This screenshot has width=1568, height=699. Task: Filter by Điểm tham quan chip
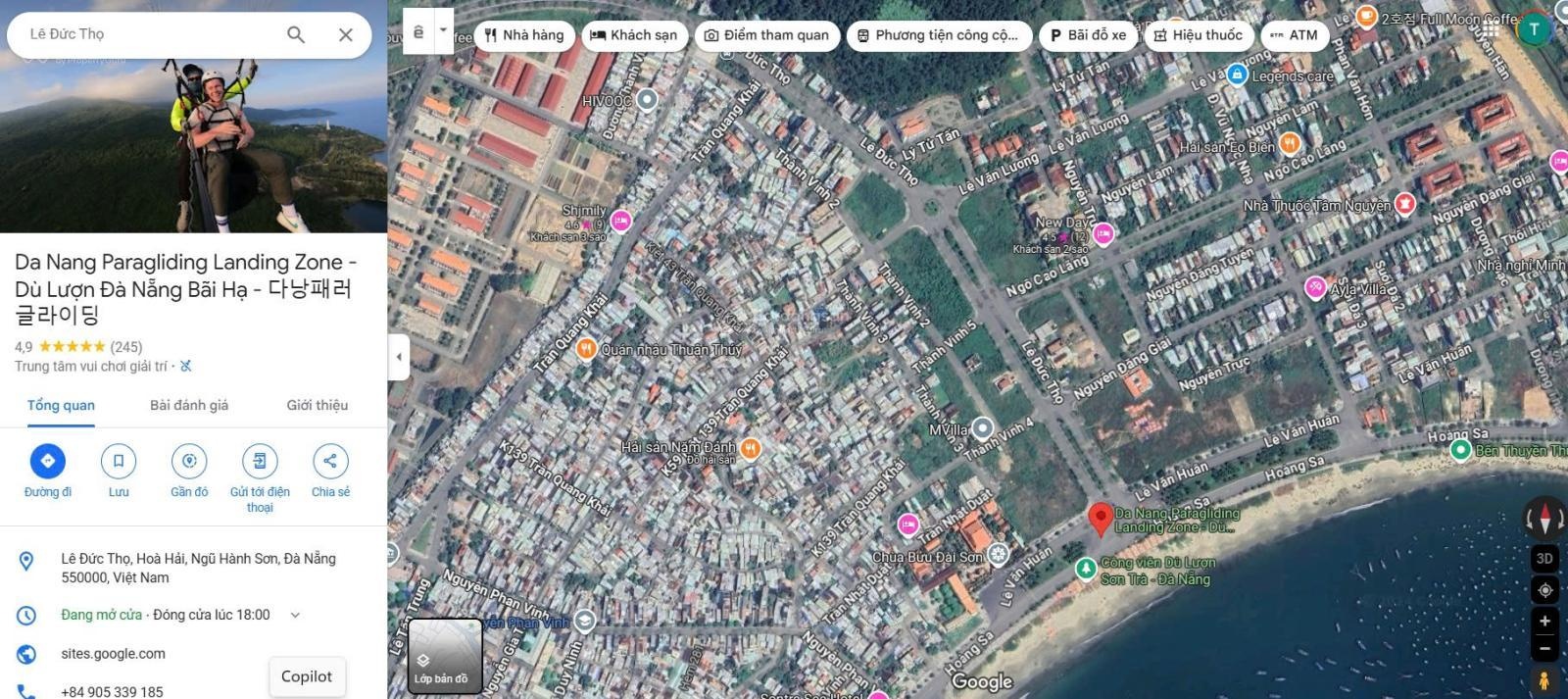coord(766,35)
